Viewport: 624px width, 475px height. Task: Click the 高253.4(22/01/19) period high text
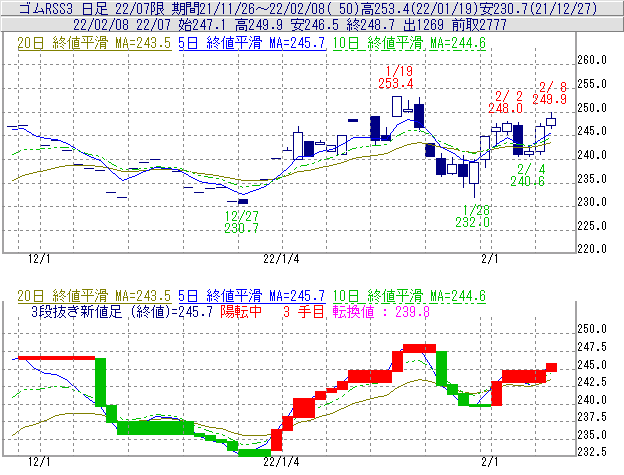tap(419, 8)
